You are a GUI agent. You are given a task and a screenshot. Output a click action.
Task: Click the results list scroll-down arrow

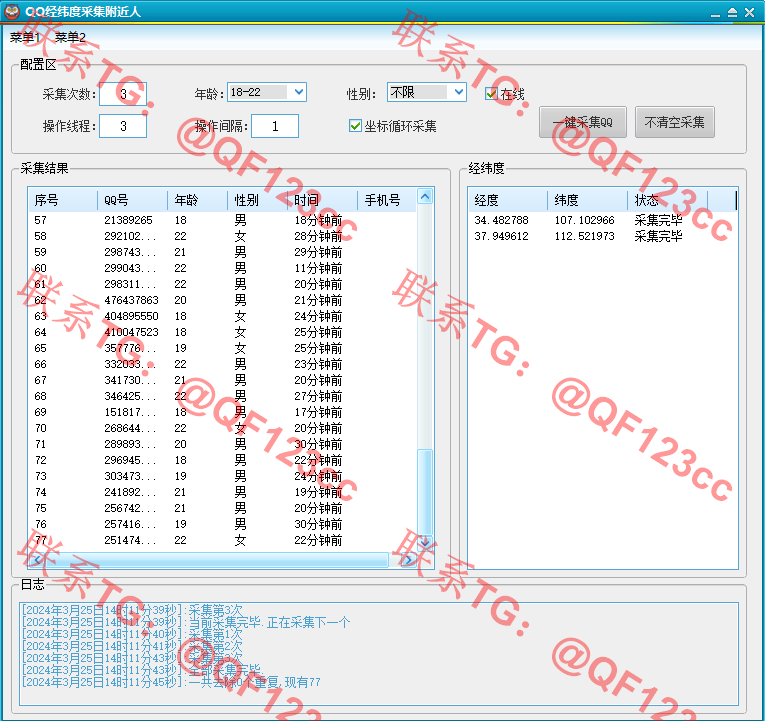[425, 541]
